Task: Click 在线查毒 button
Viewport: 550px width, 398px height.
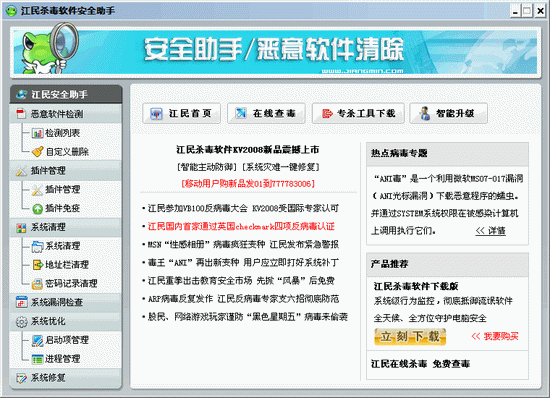Action: (266, 113)
